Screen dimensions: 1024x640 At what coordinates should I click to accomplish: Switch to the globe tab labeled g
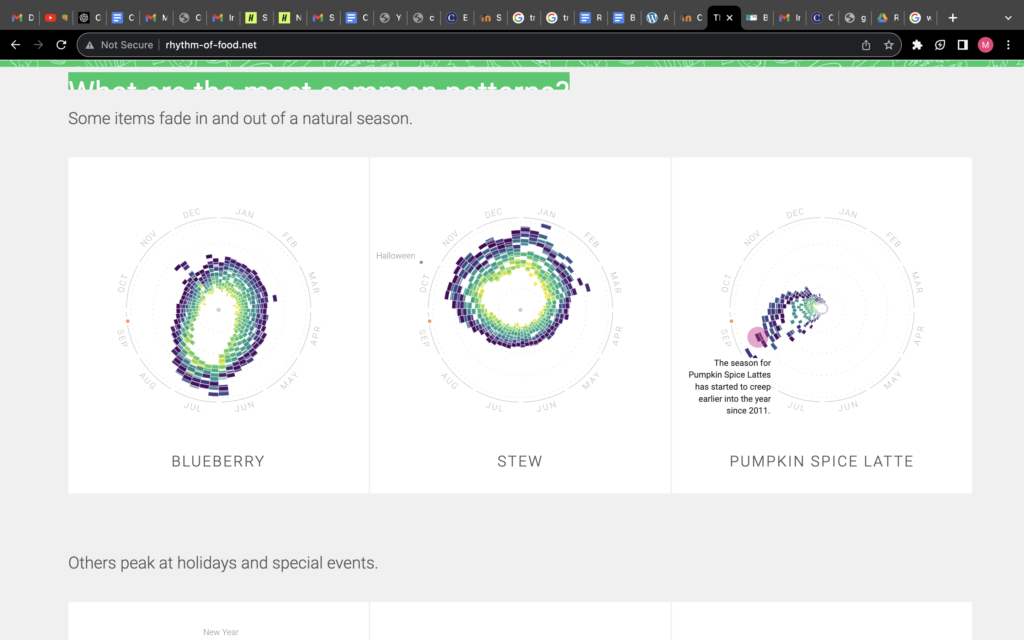tap(855, 18)
